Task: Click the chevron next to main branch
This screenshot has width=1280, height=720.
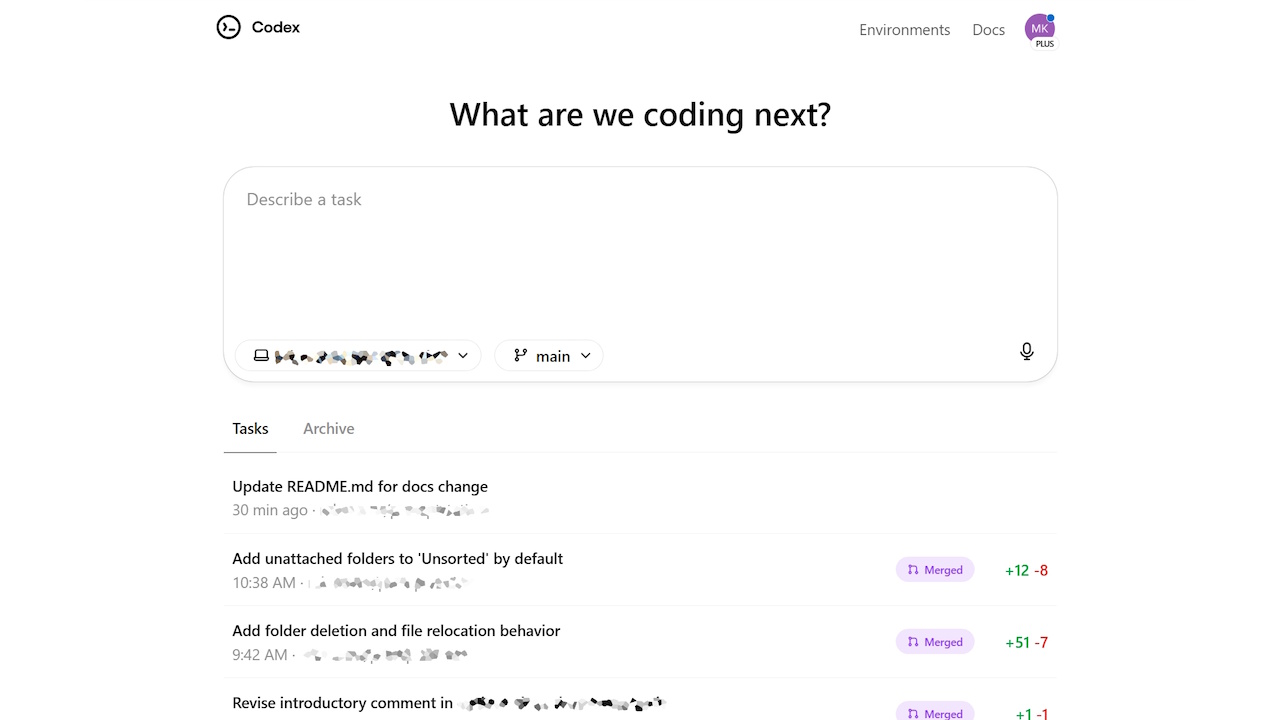Action: coord(586,355)
